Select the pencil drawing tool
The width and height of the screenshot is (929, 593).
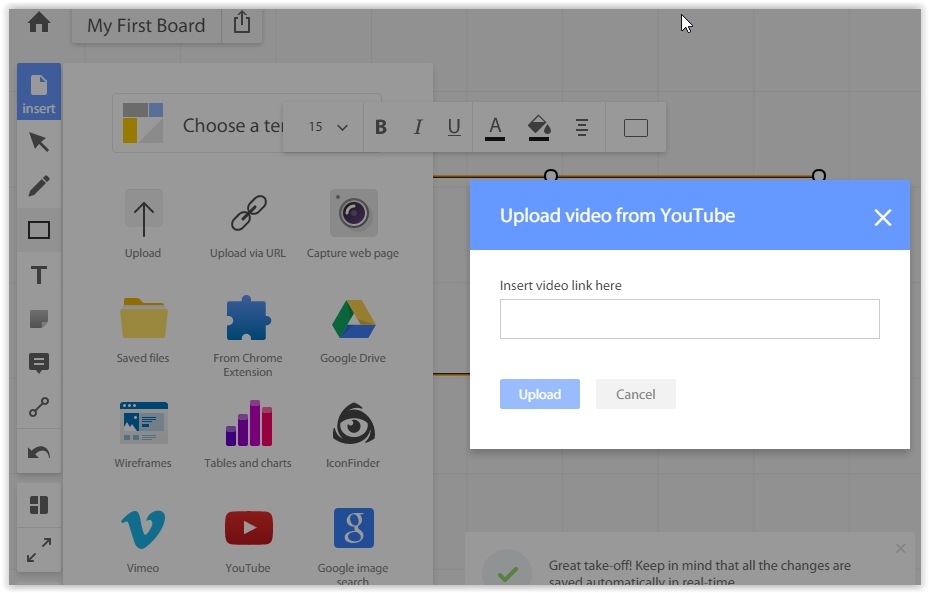coord(39,186)
